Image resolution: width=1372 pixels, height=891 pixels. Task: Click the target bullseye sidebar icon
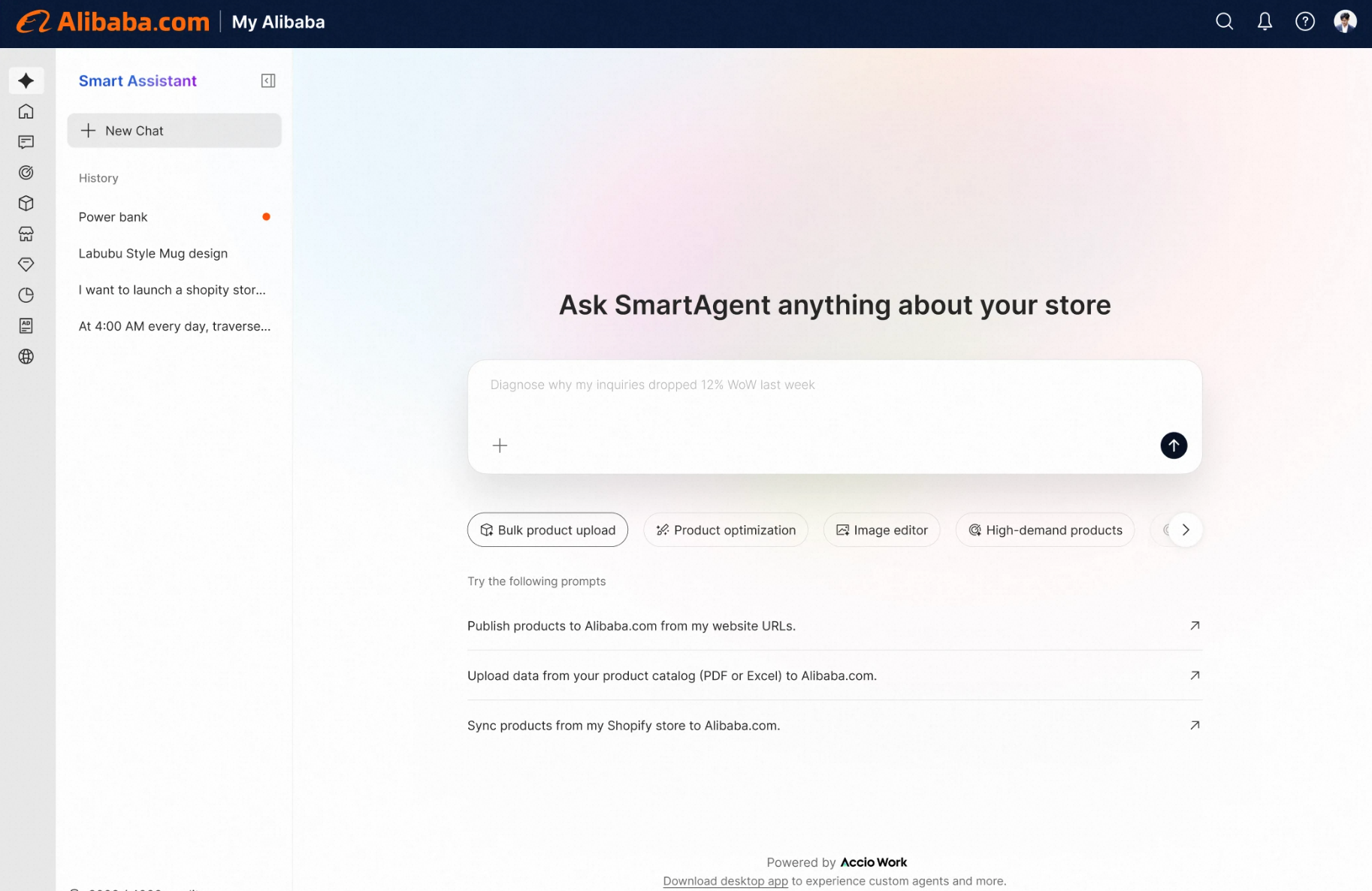pyautogui.click(x=26, y=173)
